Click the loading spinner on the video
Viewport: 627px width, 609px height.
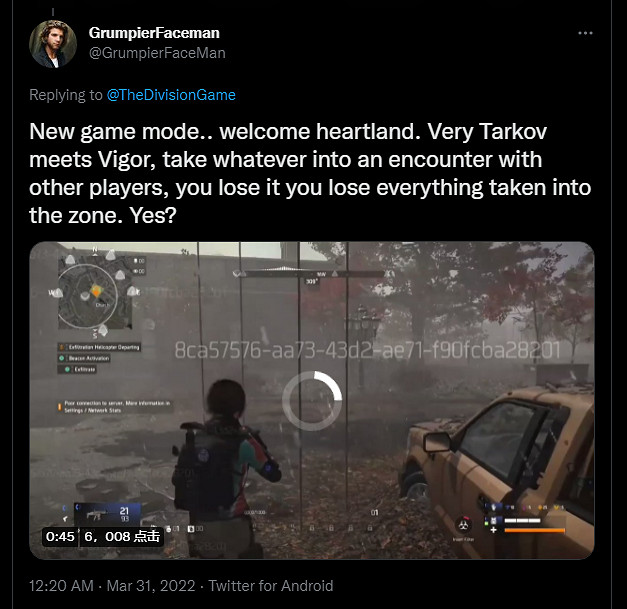[x=312, y=401]
